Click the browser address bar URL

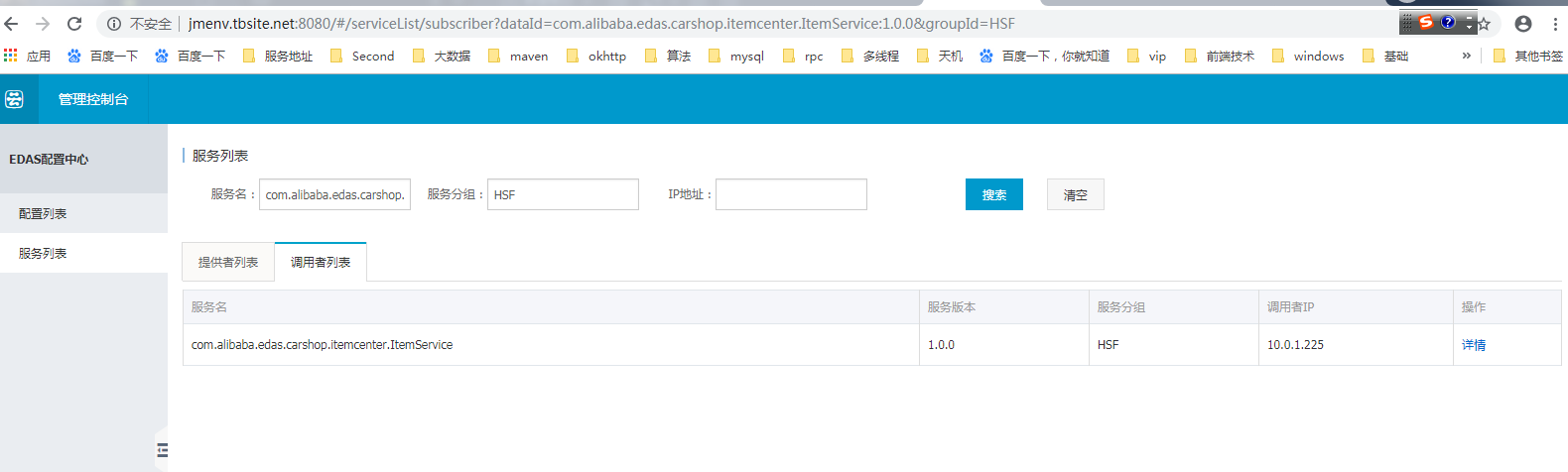click(x=601, y=24)
